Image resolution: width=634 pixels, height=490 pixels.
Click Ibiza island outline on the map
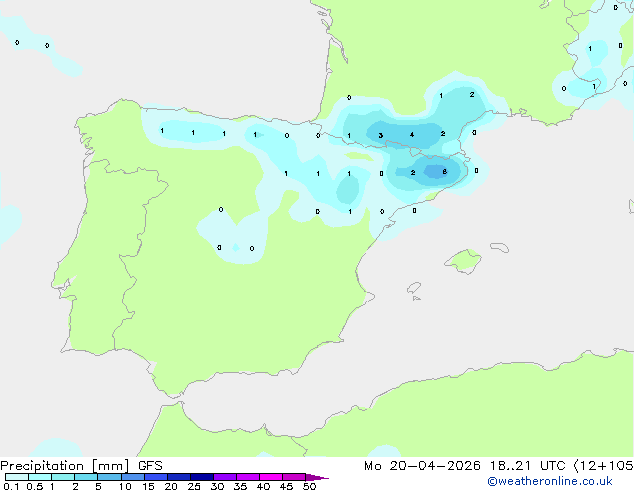pyautogui.click(x=414, y=288)
